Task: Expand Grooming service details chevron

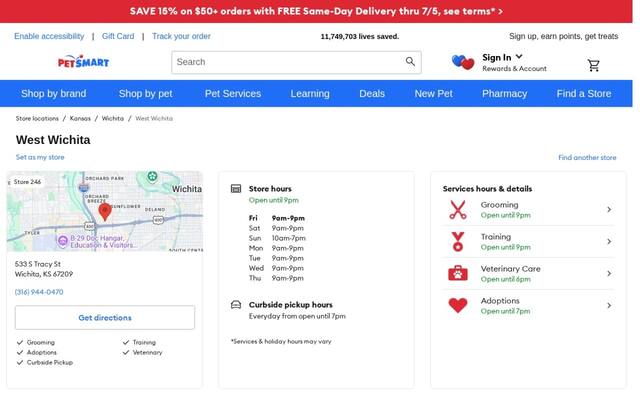Action: point(609,209)
